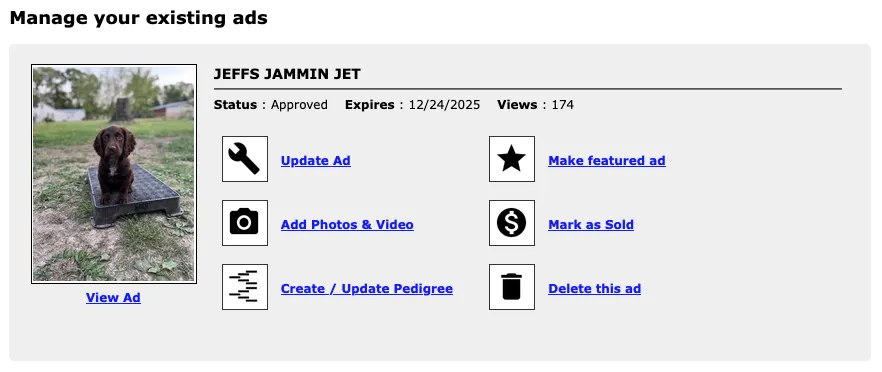Click the wrench icon for updating ad
Image resolution: width=882 pixels, height=372 pixels.
click(x=245, y=159)
